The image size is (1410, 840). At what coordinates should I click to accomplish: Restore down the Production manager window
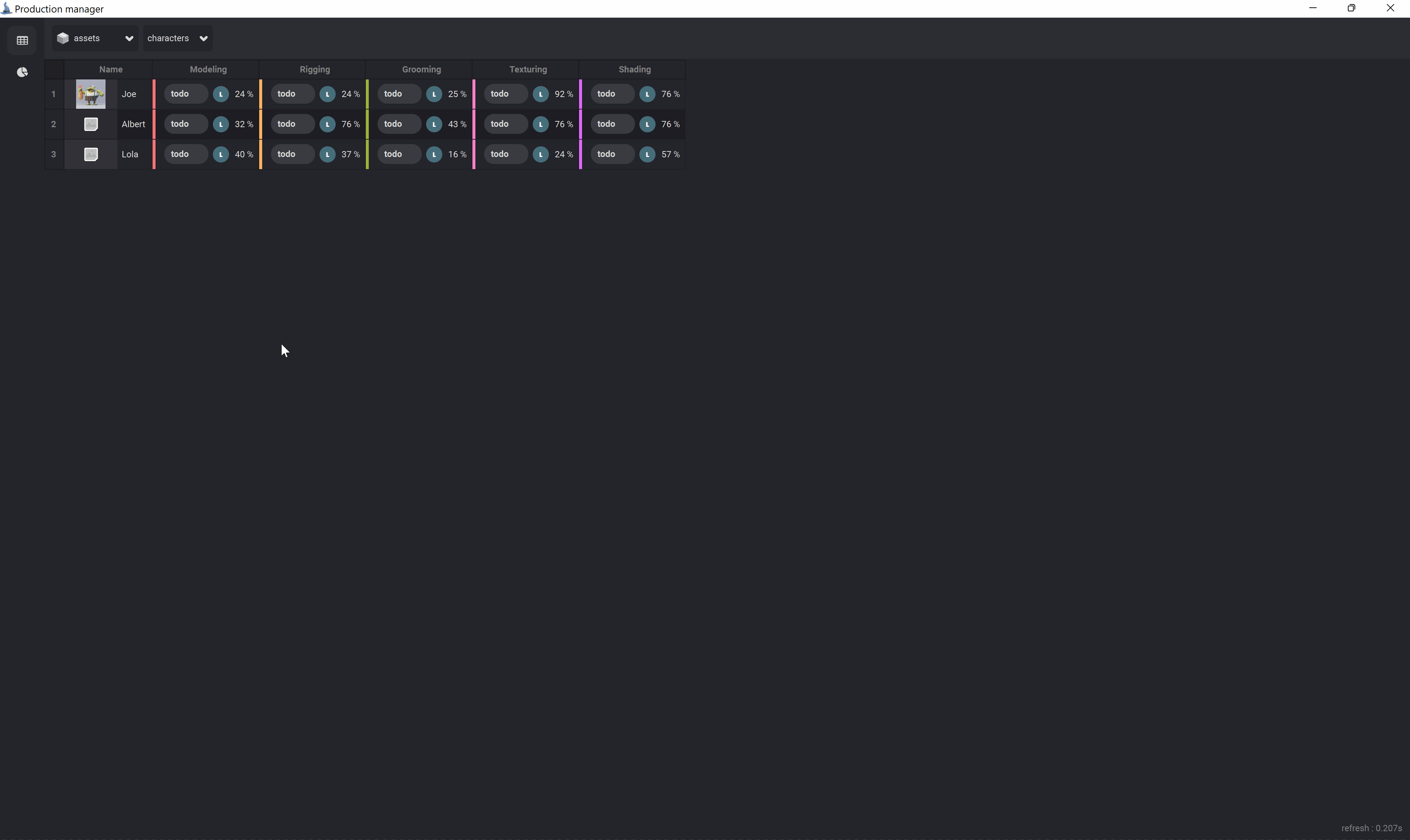point(1351,8)
